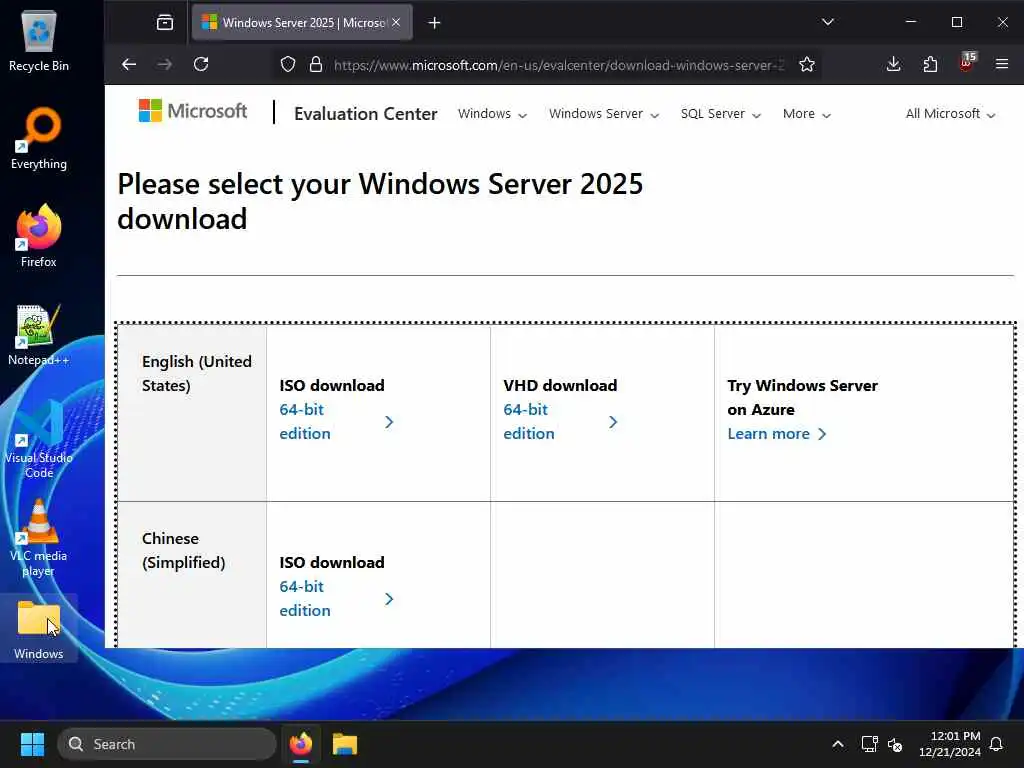Click the network status tray icon
The height and width of the screenshot is (768, 1024).
tap(869, 744)
